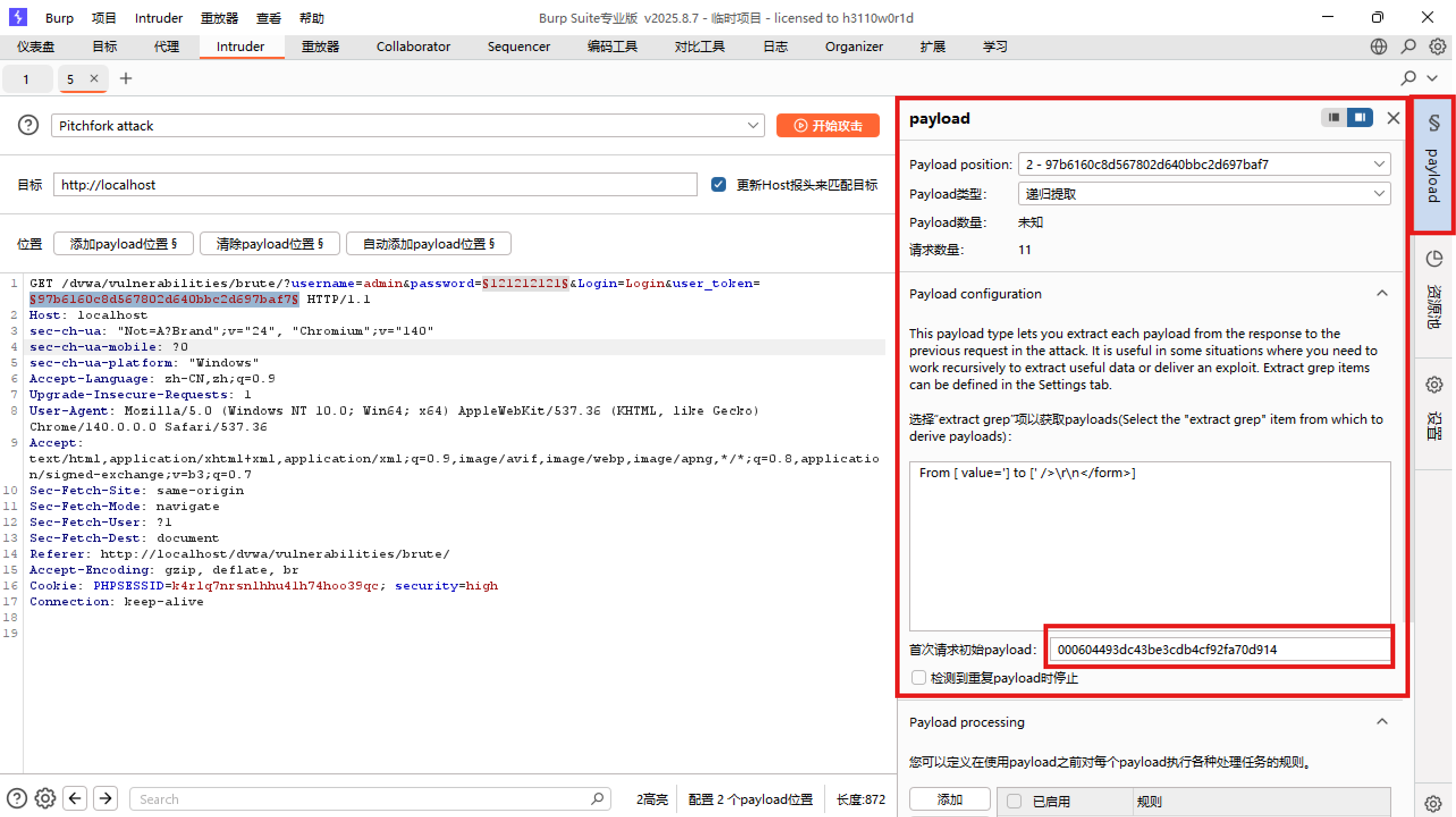Click the add new Intruder tab plus icon

tap(126, 79)
